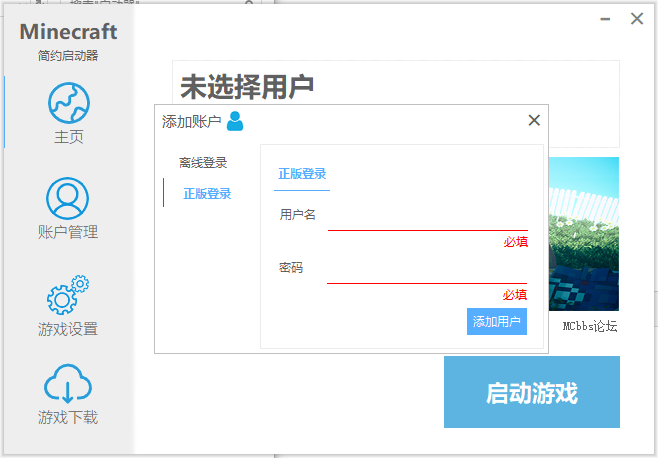Close the Minecraft launcher window
The width and height of the screenshot is (658, 458).
click(637, 18)
